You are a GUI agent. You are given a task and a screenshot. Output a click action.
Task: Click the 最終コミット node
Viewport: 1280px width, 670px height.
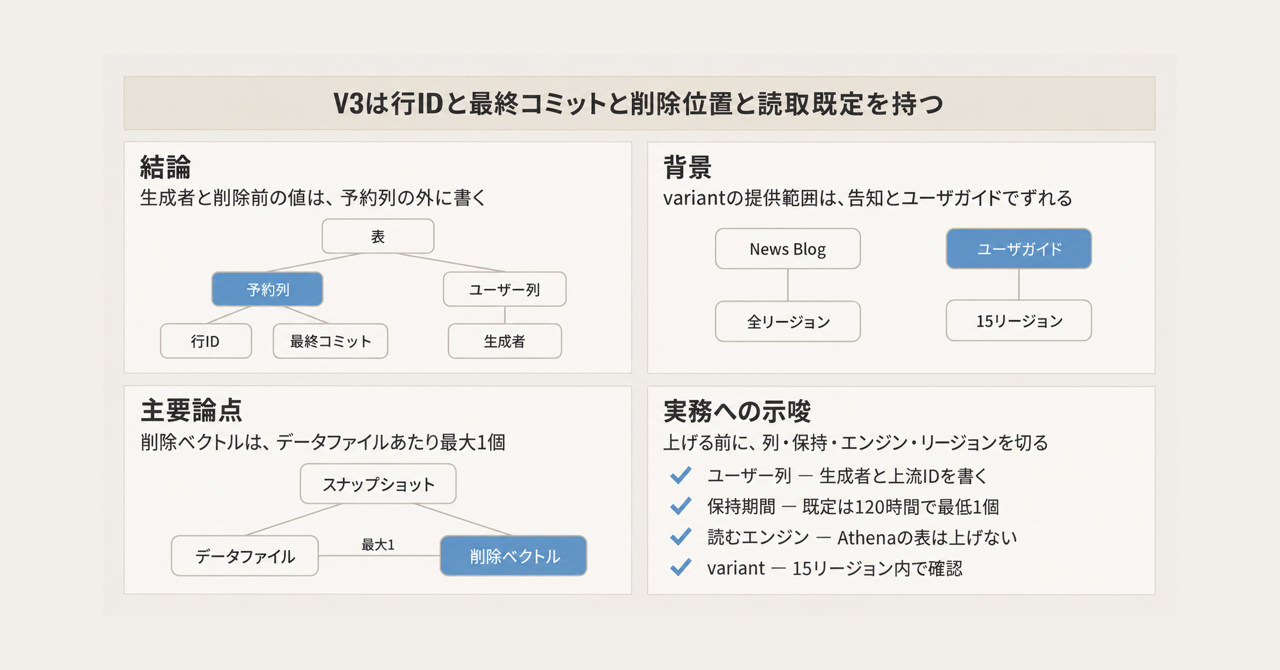[331, 341]
